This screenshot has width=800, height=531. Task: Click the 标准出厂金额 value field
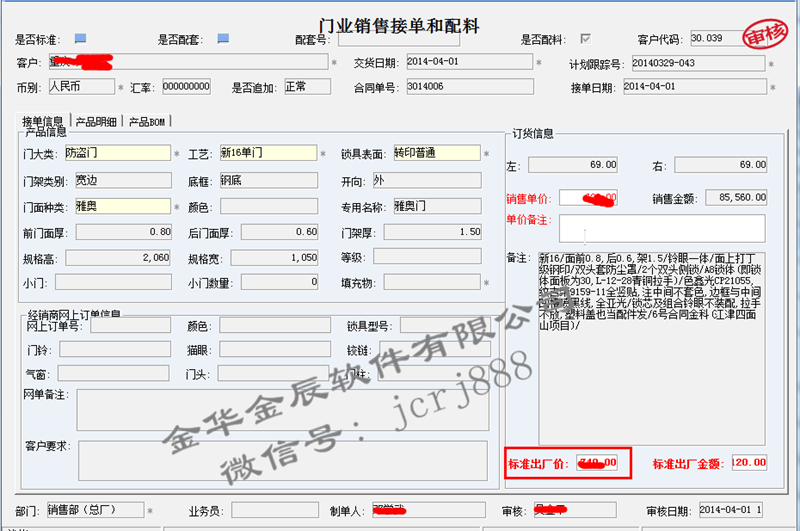pos(748,462)
